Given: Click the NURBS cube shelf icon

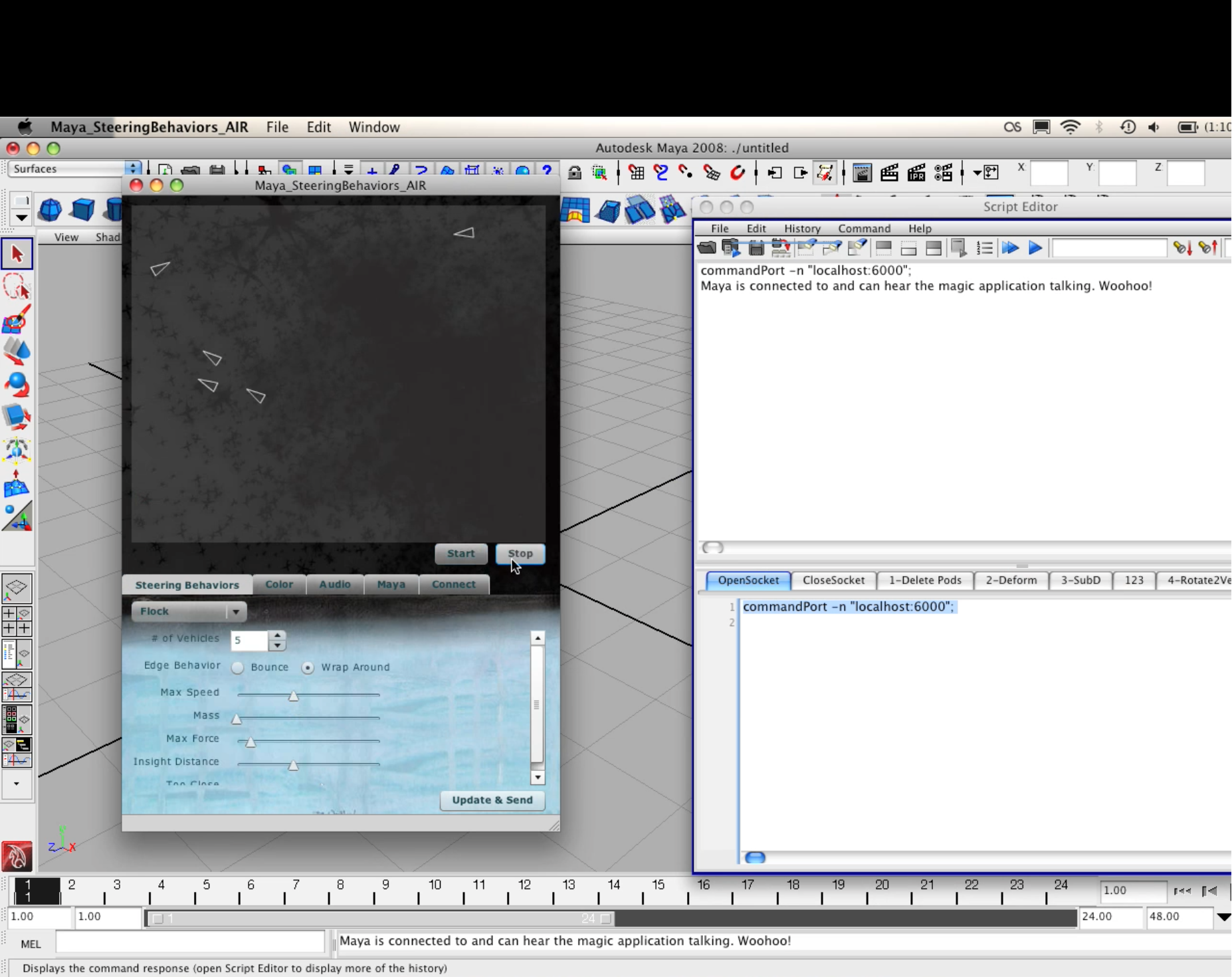Looking at the screenshot, I should [x=82, y=210].
